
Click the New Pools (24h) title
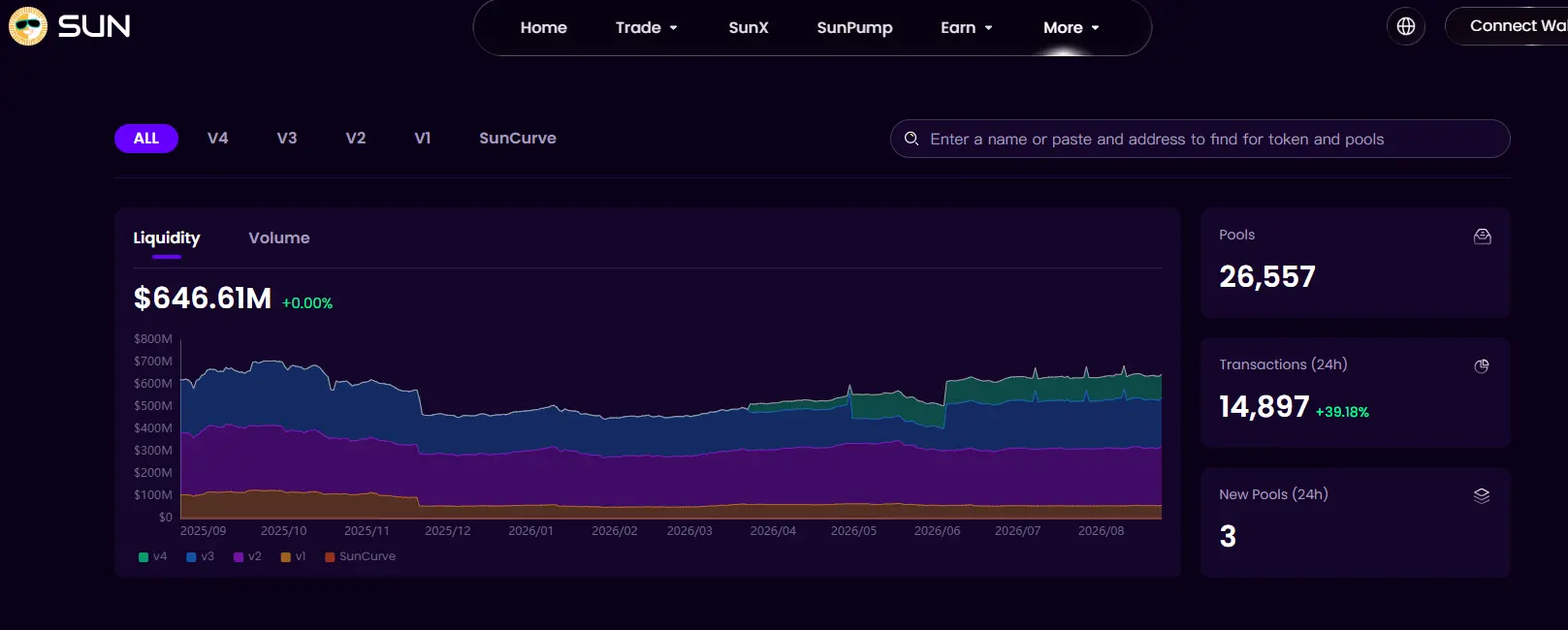point(1273,494)
